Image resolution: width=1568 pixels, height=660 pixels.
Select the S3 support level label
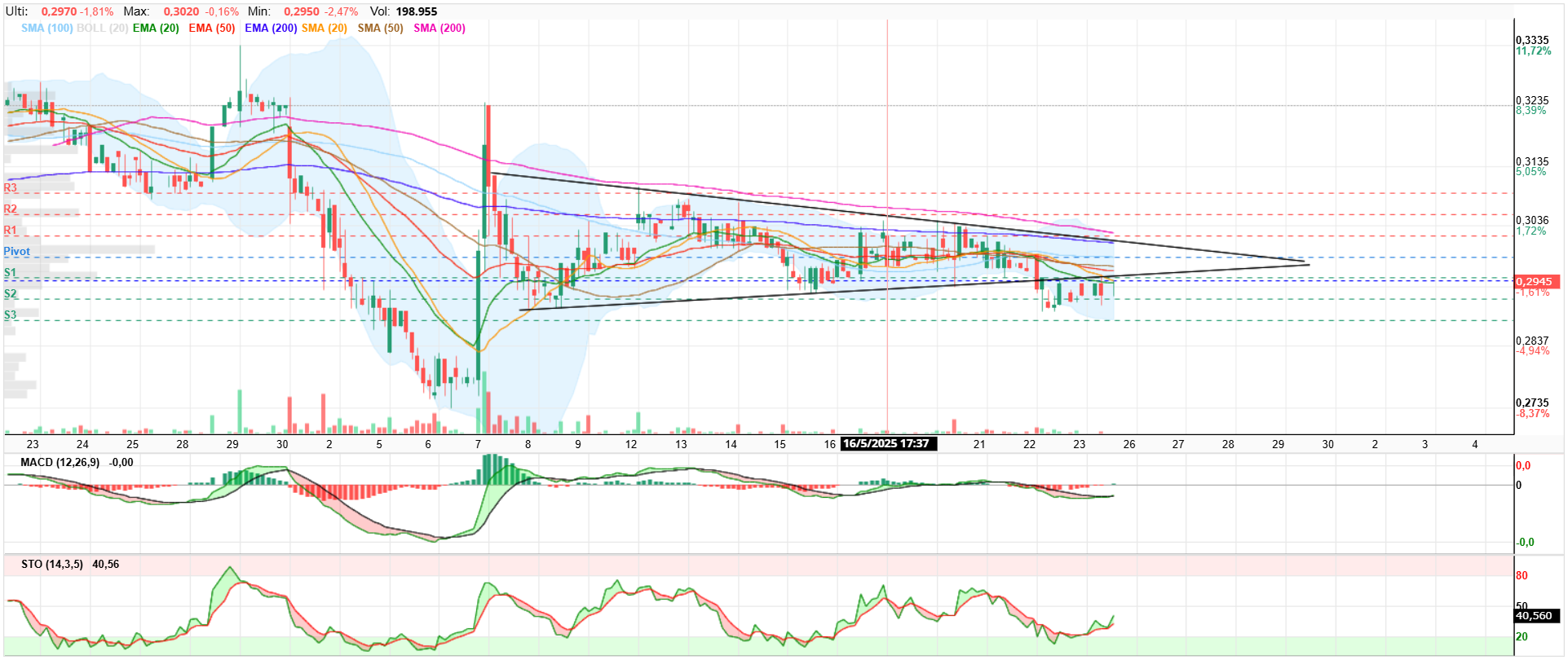[11, 315]
